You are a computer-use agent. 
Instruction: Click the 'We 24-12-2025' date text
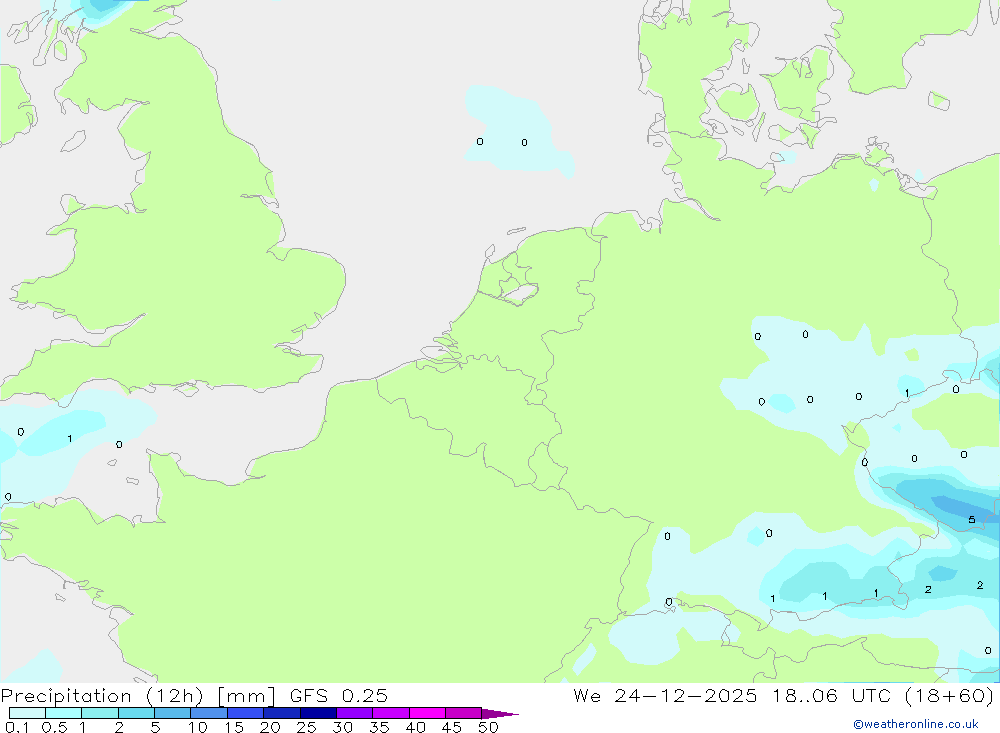pyautogui.click(x=665, y=696)
